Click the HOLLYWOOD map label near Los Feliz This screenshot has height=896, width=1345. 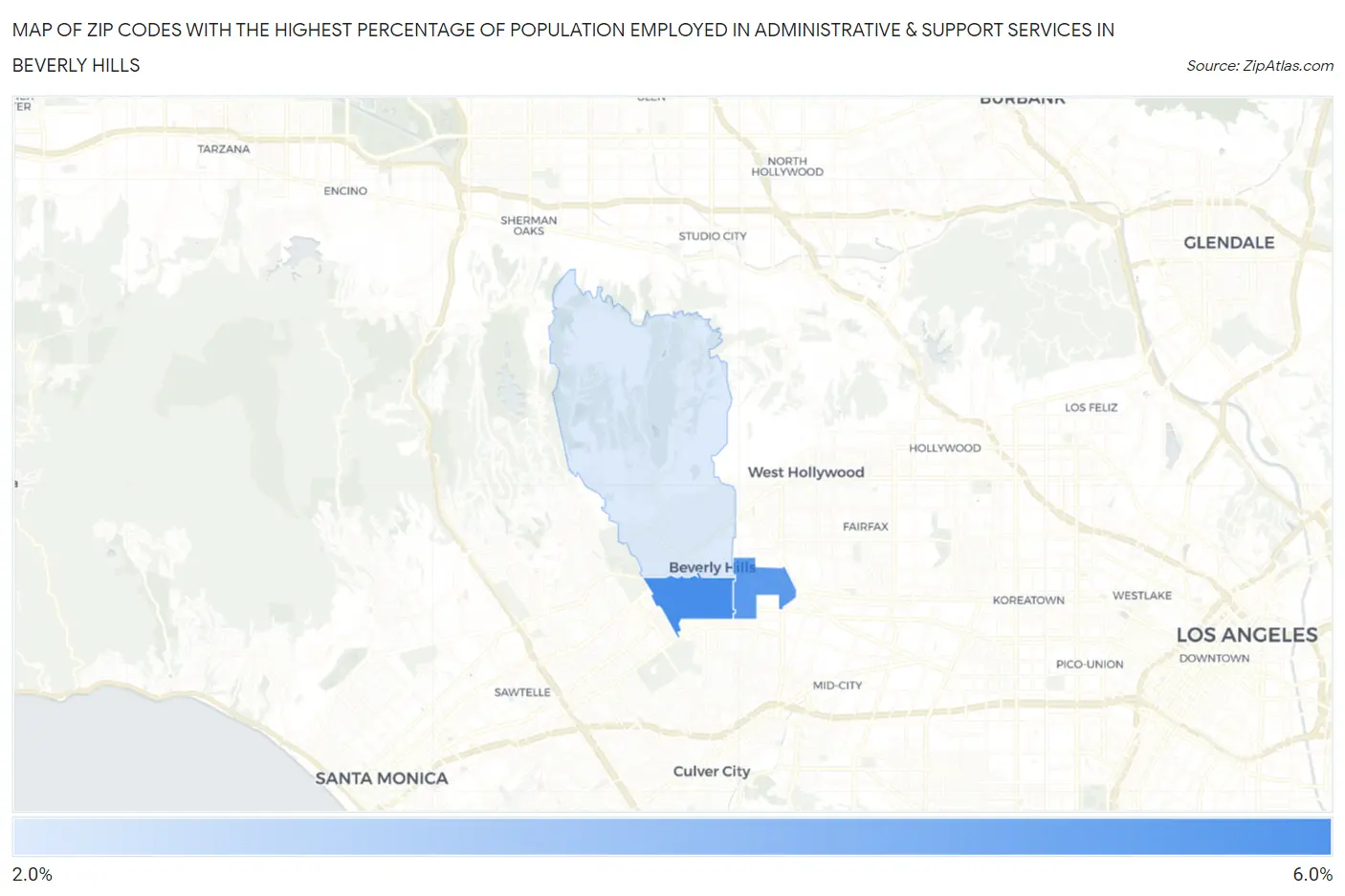945,448
